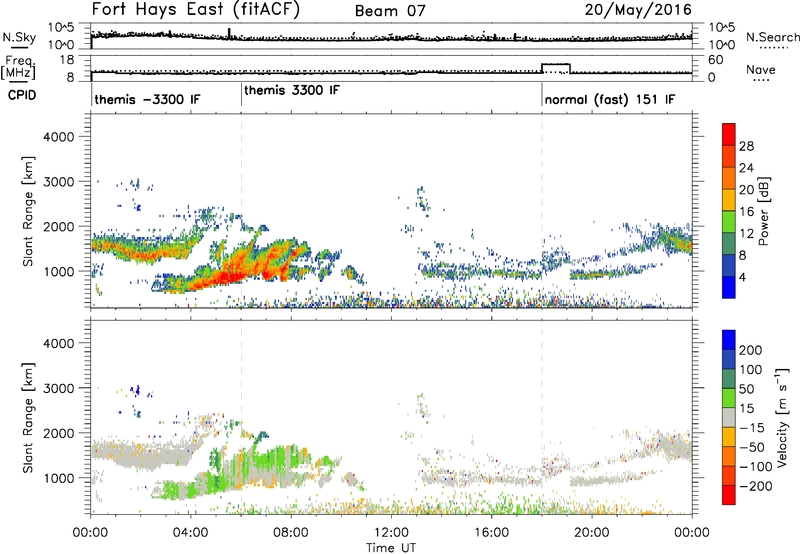Image resolution: width=800 pixels, height=554 pixels.
Task: Click the 'Velocity [m s-1]' colorbar label
Action: (x=782, y=417)
